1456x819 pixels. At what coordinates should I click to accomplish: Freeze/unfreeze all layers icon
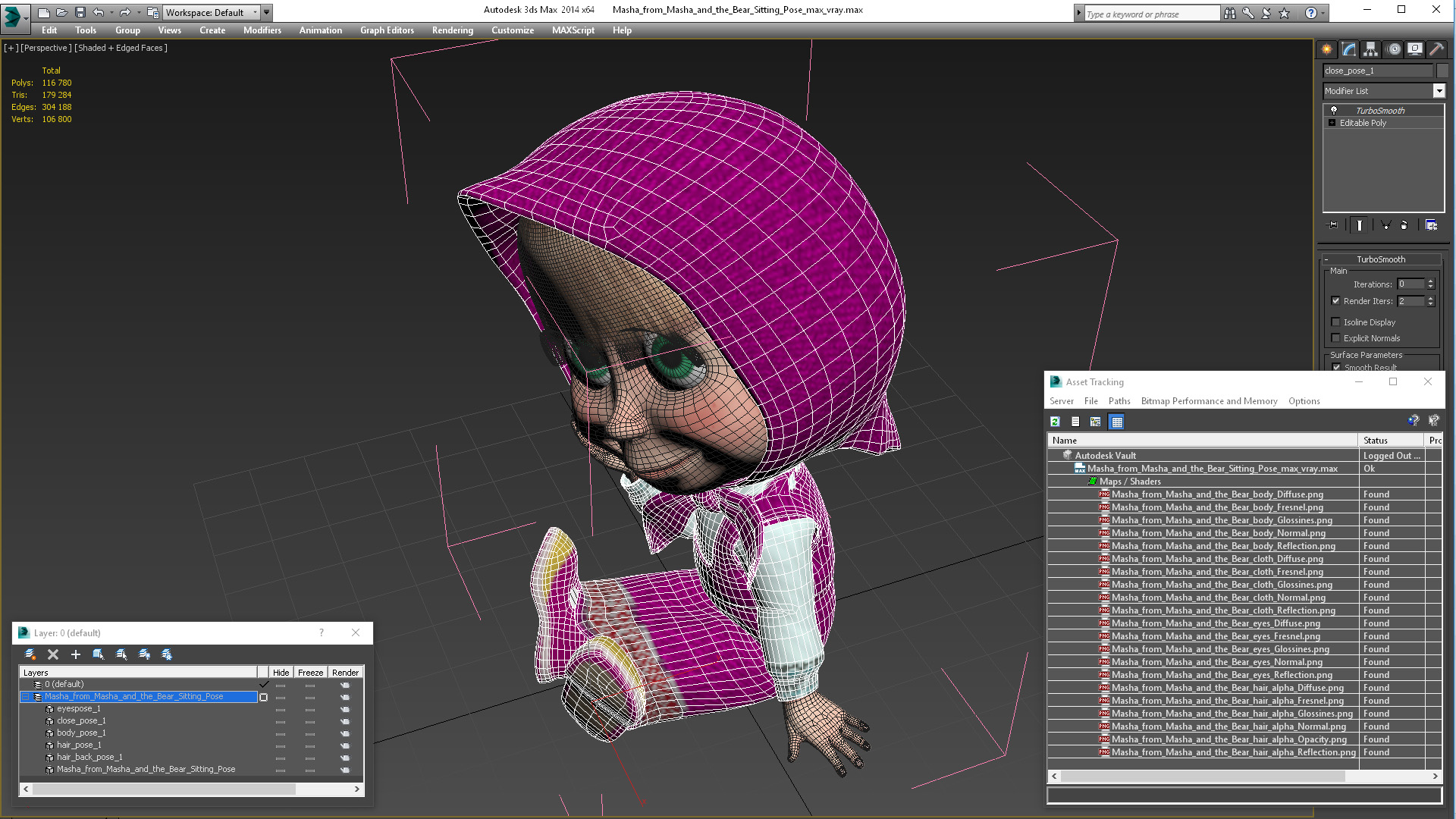(x=167, y=654)
